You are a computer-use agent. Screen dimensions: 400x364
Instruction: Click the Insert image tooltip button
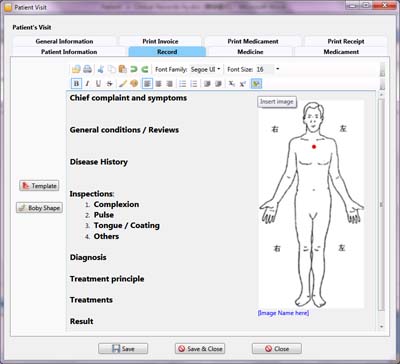(x=277, y=102)
